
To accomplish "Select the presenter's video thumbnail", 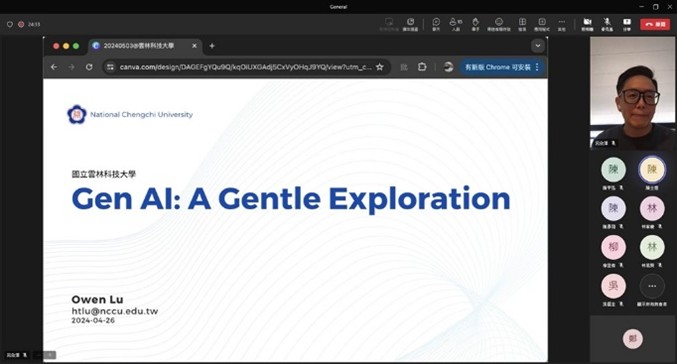I will [633, 93].
